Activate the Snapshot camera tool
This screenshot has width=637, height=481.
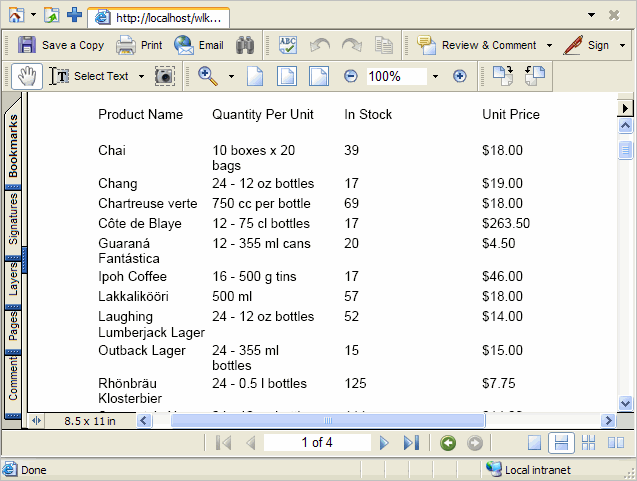pos(164,76)
